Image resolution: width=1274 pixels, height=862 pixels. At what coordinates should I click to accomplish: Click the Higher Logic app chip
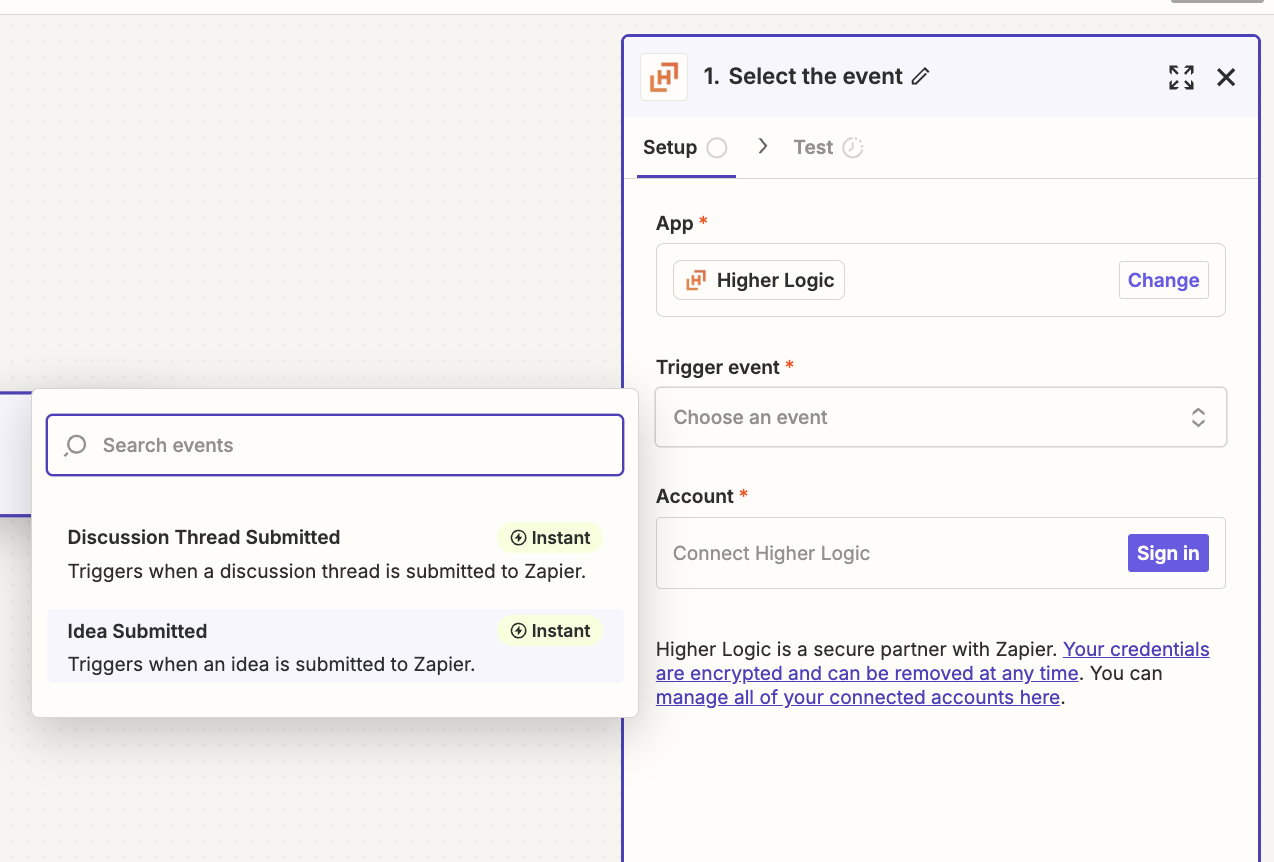point(759,280)
